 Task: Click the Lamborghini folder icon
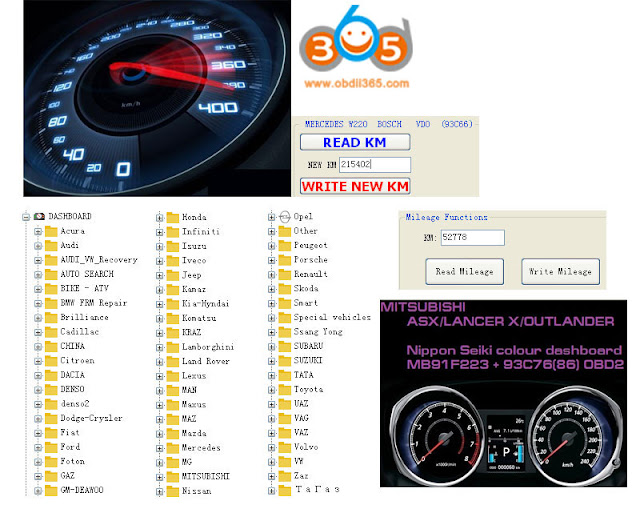pos(173,347)
